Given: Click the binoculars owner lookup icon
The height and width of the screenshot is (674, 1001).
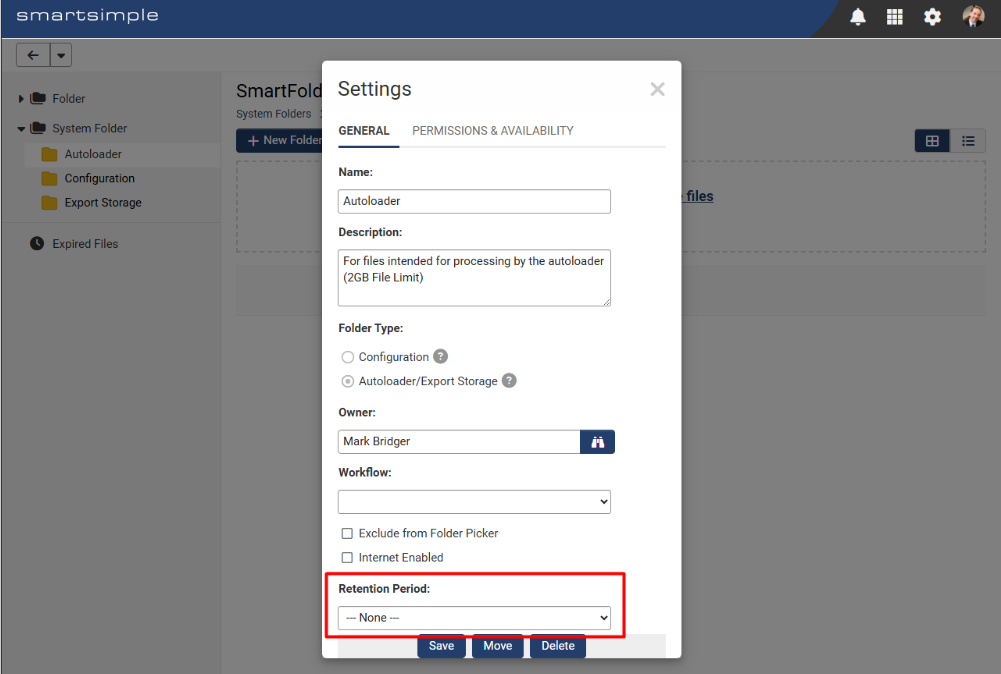Looking at the screenshot, I should pos(598,442).
